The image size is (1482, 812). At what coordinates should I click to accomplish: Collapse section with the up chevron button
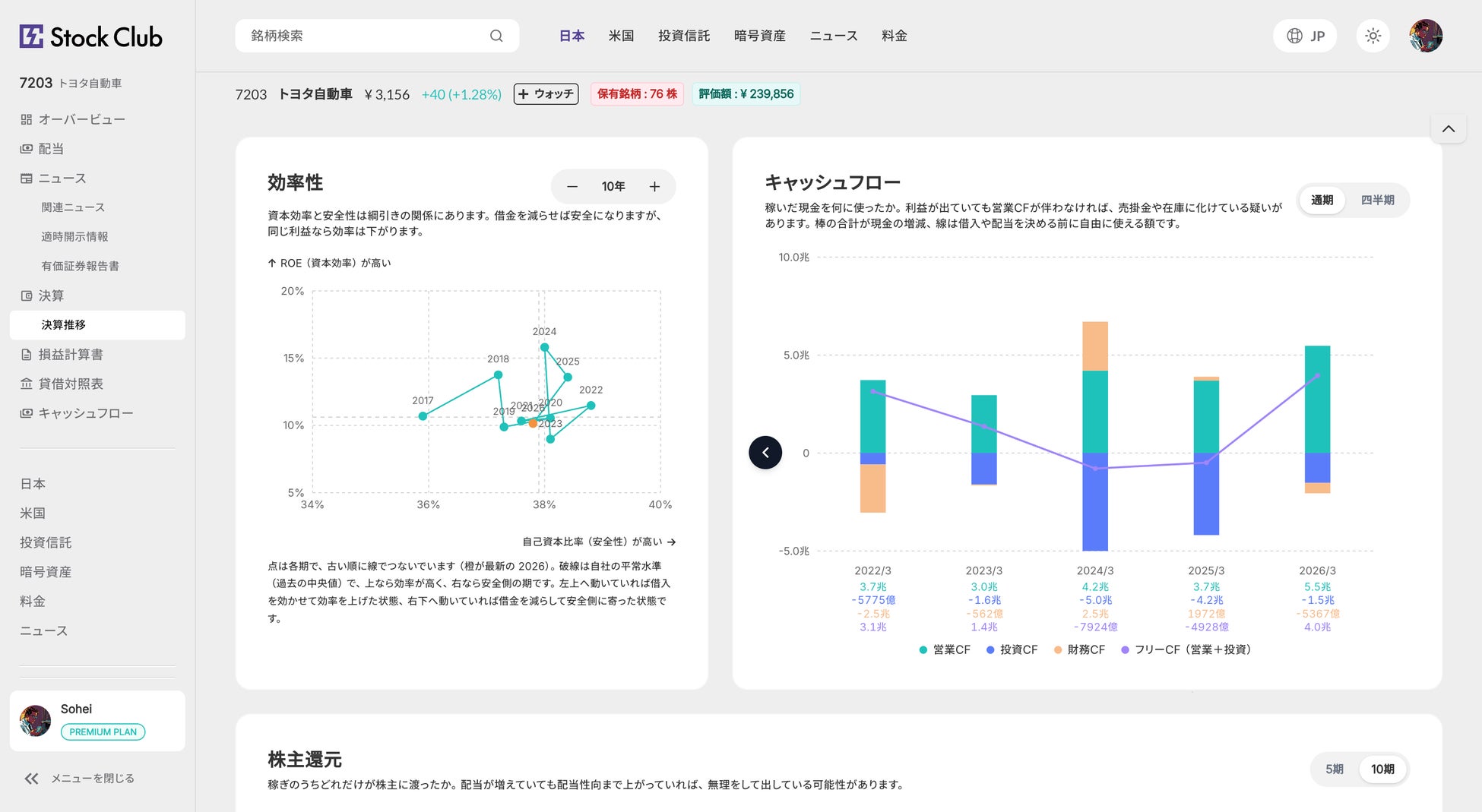pos(1449,128)
